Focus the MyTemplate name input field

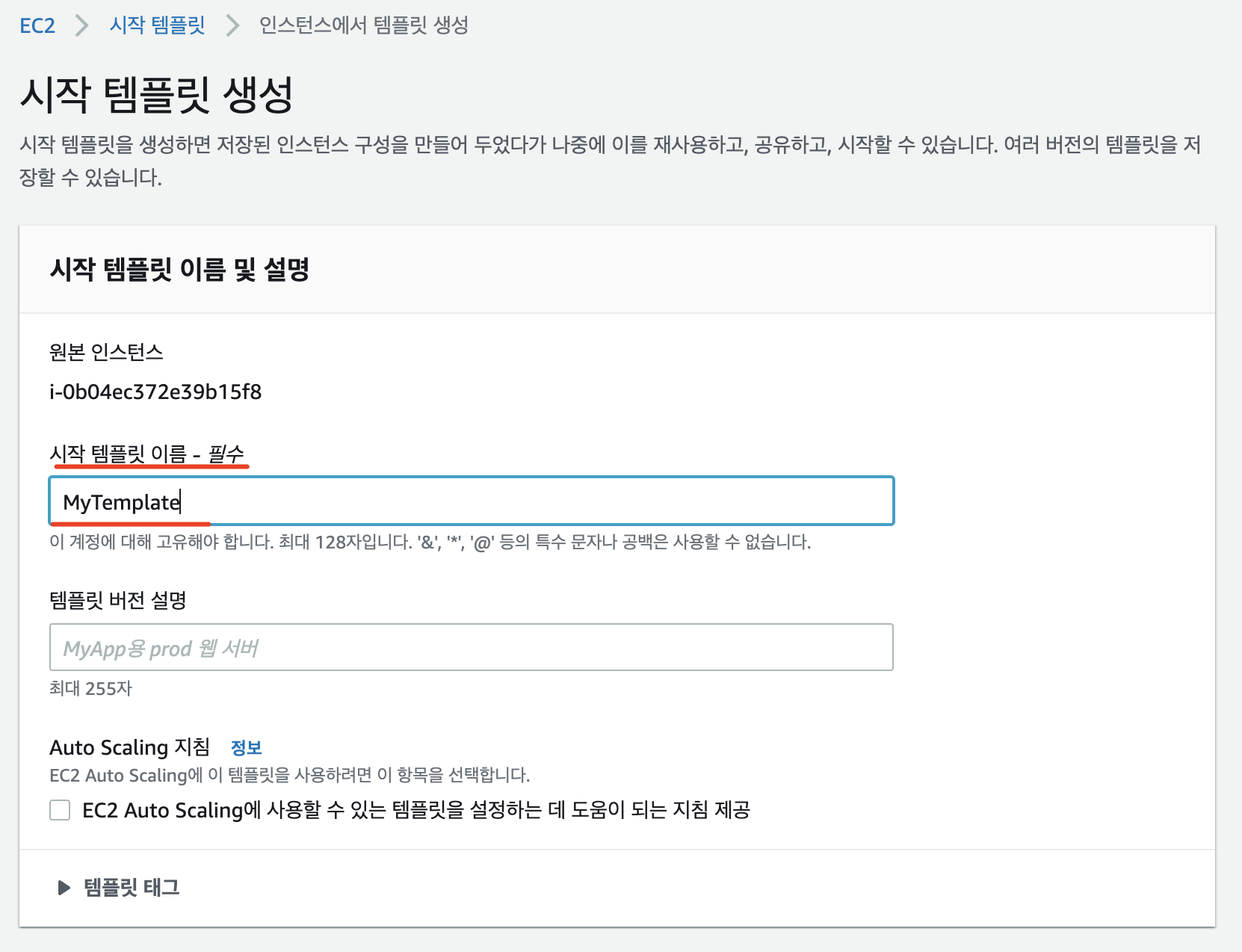(x=471, y=501)
